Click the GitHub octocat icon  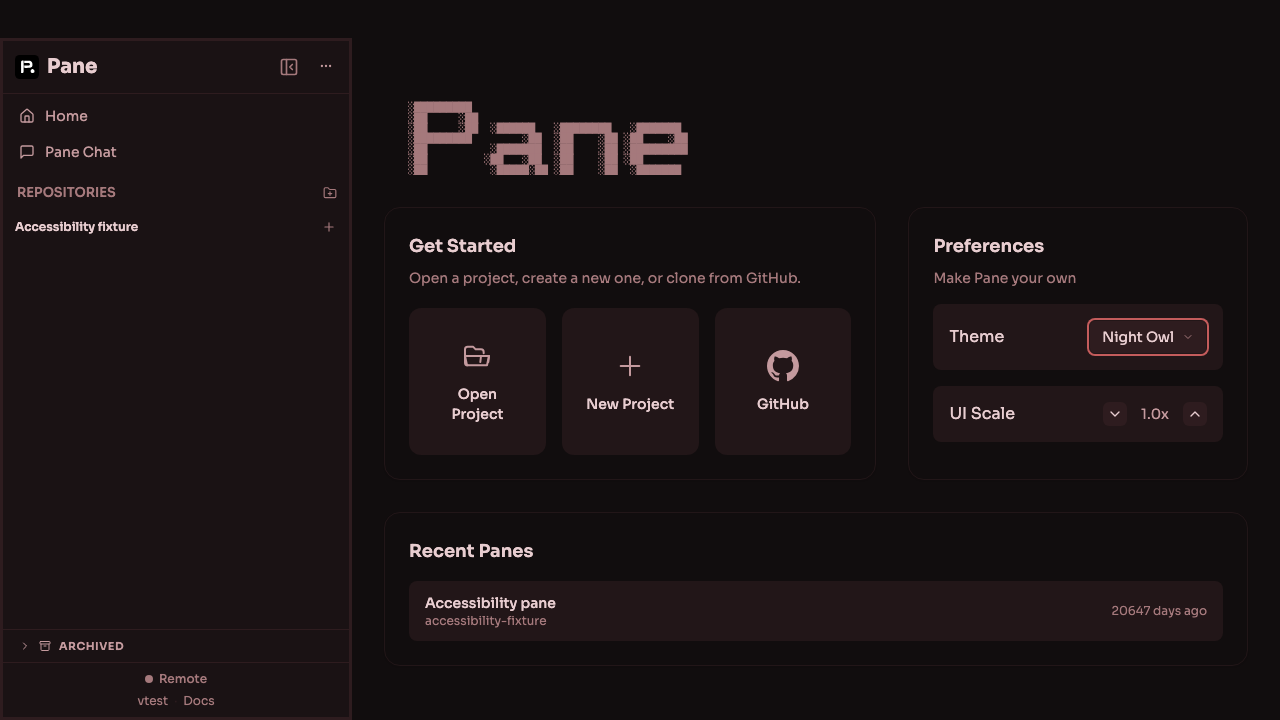coord(783,366)
